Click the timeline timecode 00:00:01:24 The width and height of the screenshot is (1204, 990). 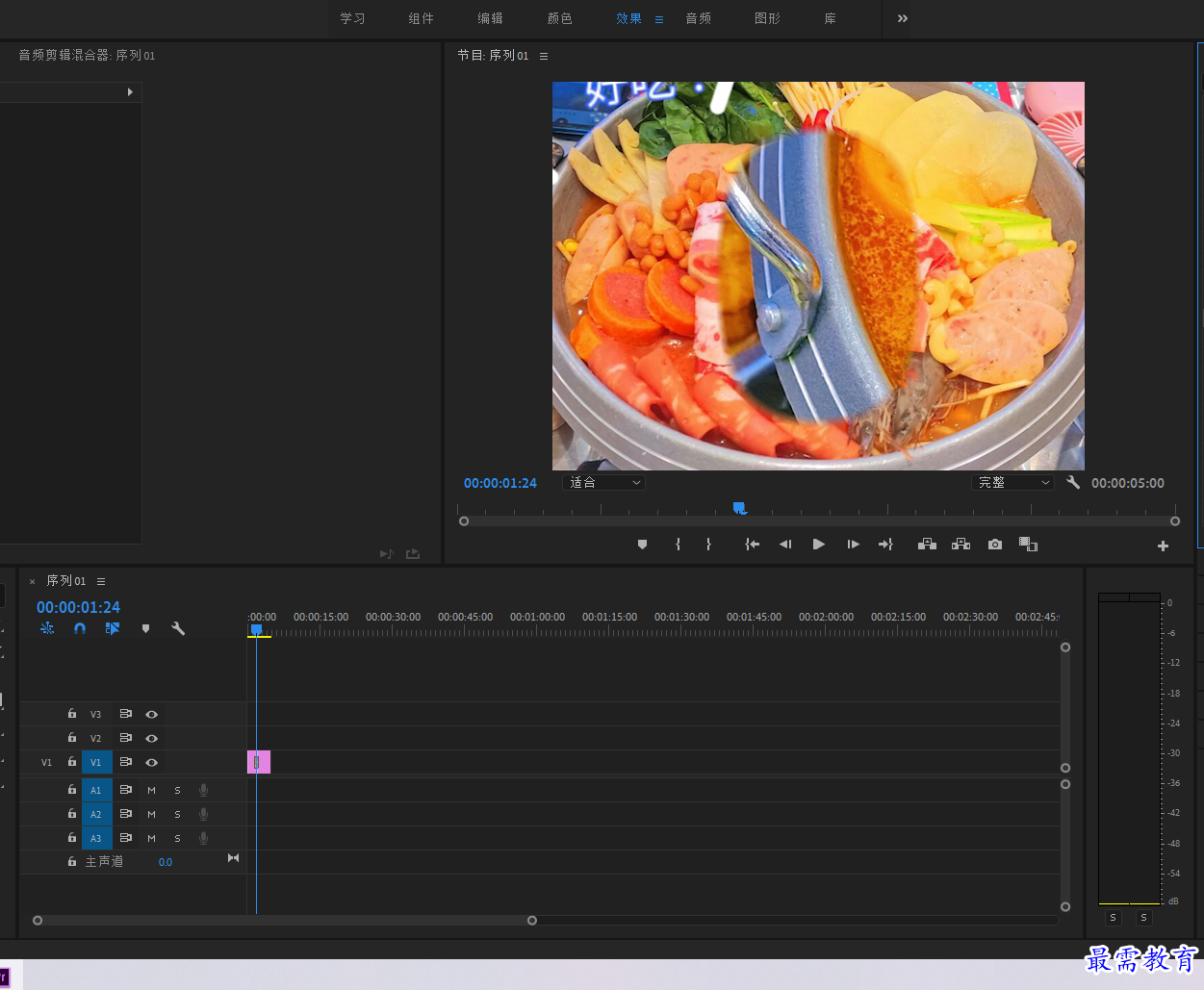(x=79, y=607)
